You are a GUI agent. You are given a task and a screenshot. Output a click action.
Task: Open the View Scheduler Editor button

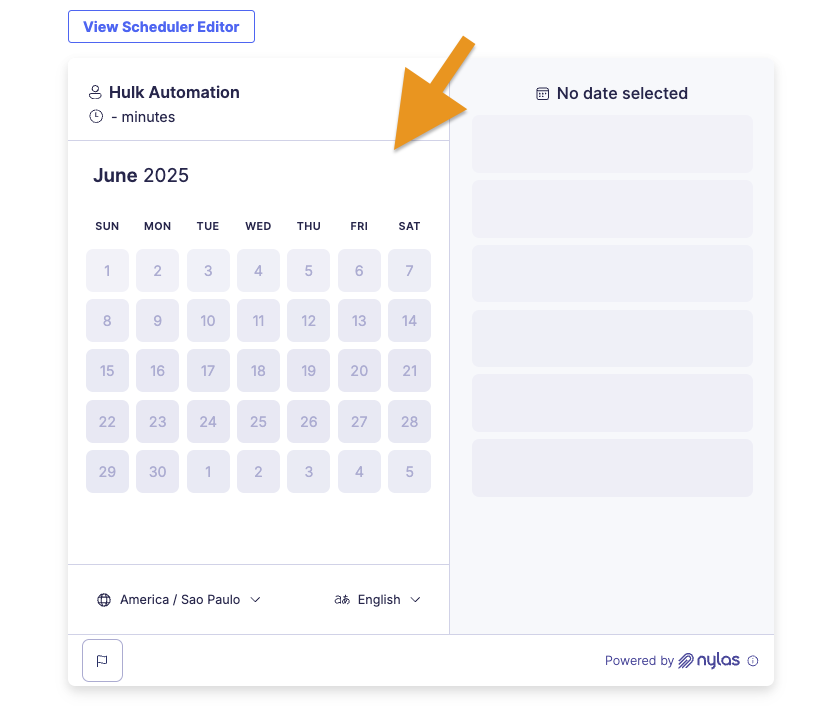(161, 27)
